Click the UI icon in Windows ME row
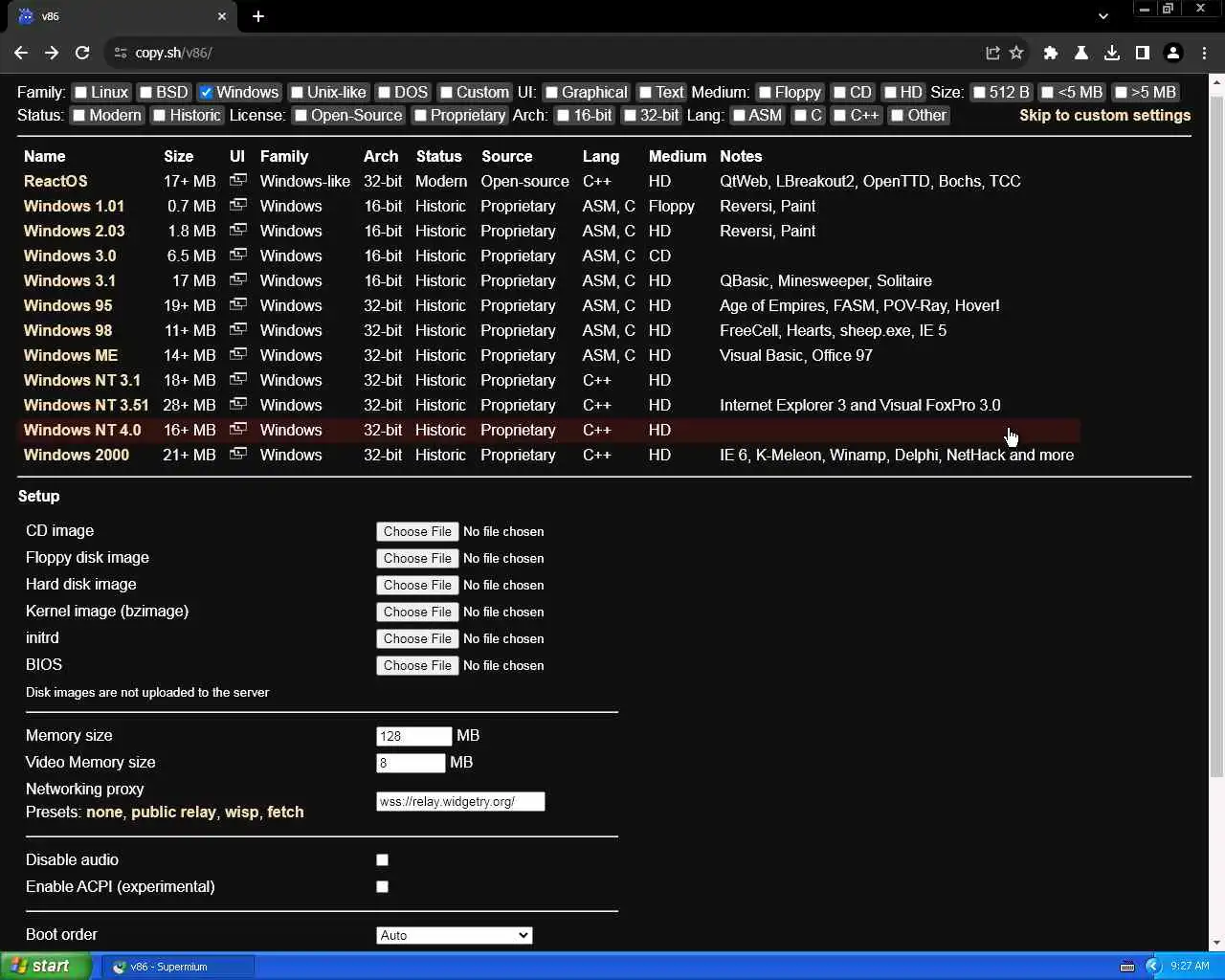 238,354
